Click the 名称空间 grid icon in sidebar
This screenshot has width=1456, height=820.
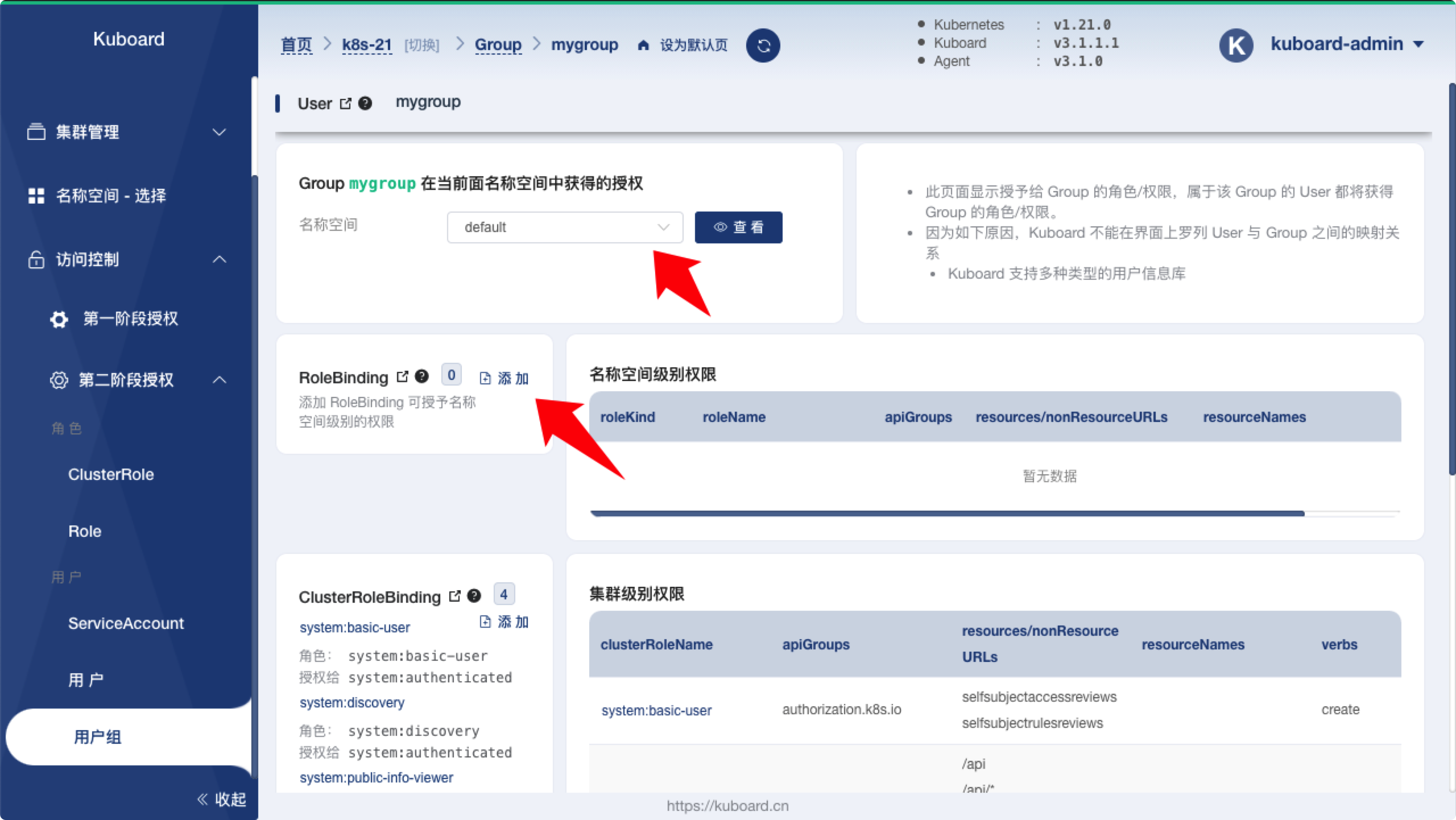tap(36, 196)
